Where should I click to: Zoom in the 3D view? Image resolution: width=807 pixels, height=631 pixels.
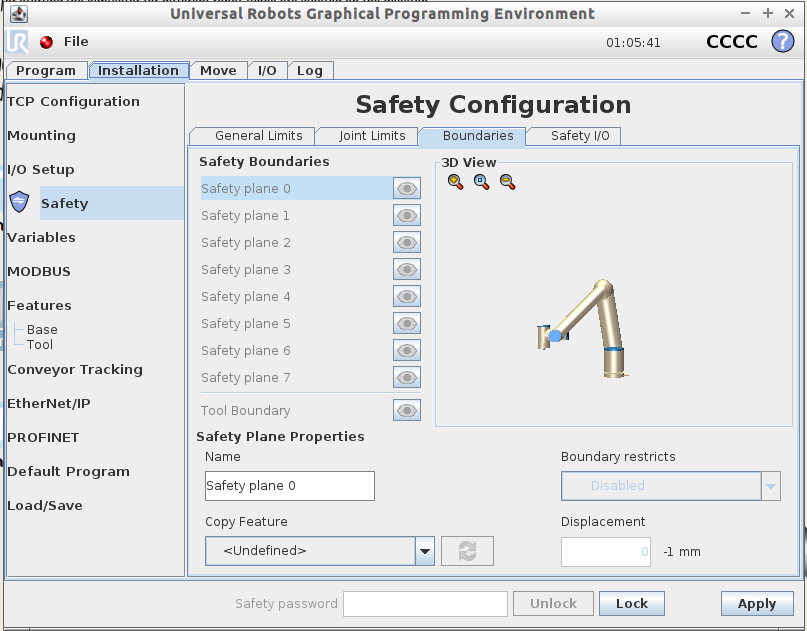pos(455,182)
